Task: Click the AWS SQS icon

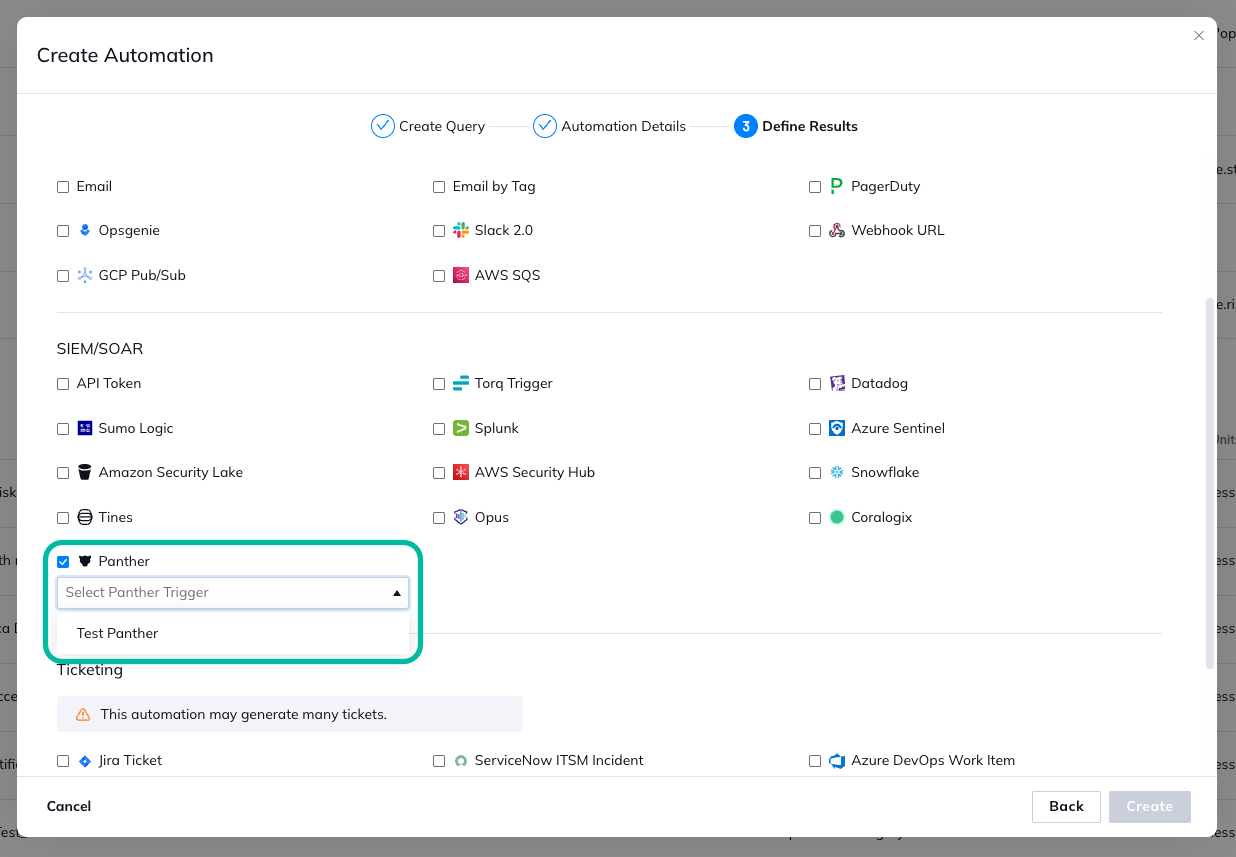Action: pyautogui.click(x=459, y=275)
